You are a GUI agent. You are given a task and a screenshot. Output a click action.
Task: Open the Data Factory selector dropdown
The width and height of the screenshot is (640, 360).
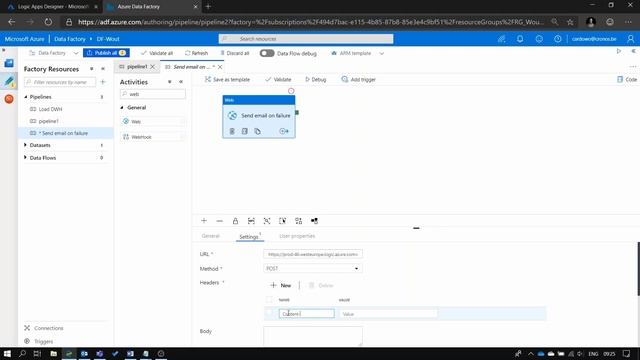click(76, 53)
